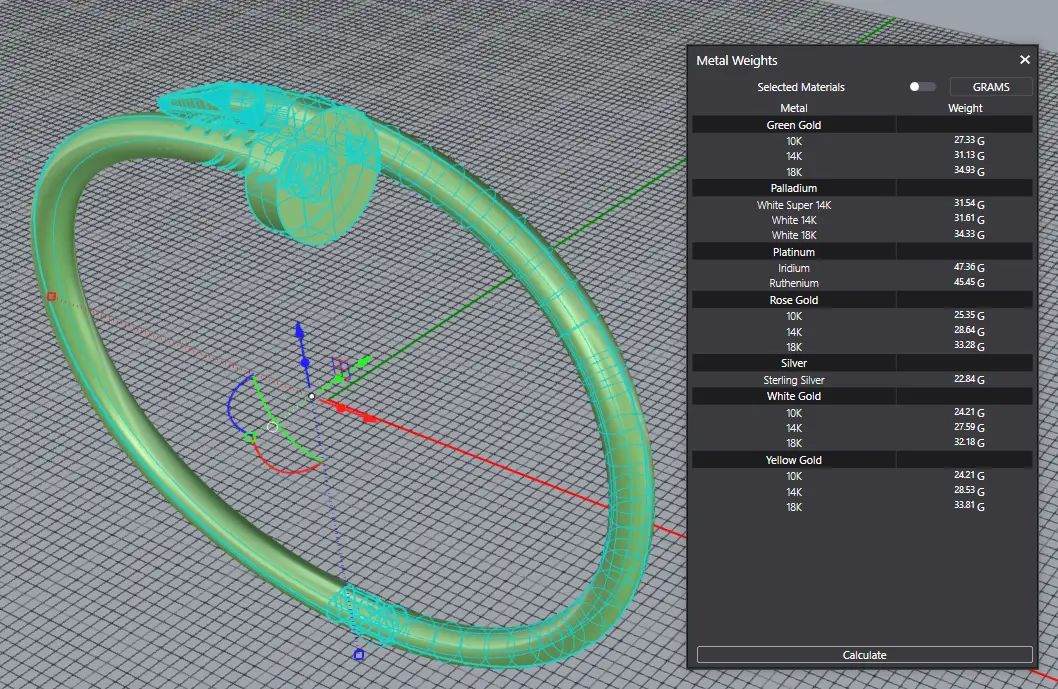
Task: Click the gumball origin white dot
Action: click(x=311, y=397)
